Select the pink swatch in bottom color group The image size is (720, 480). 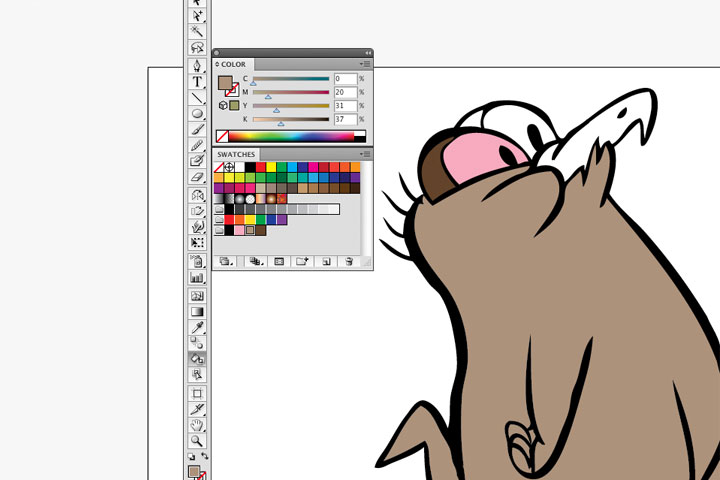tap(239, 230)
